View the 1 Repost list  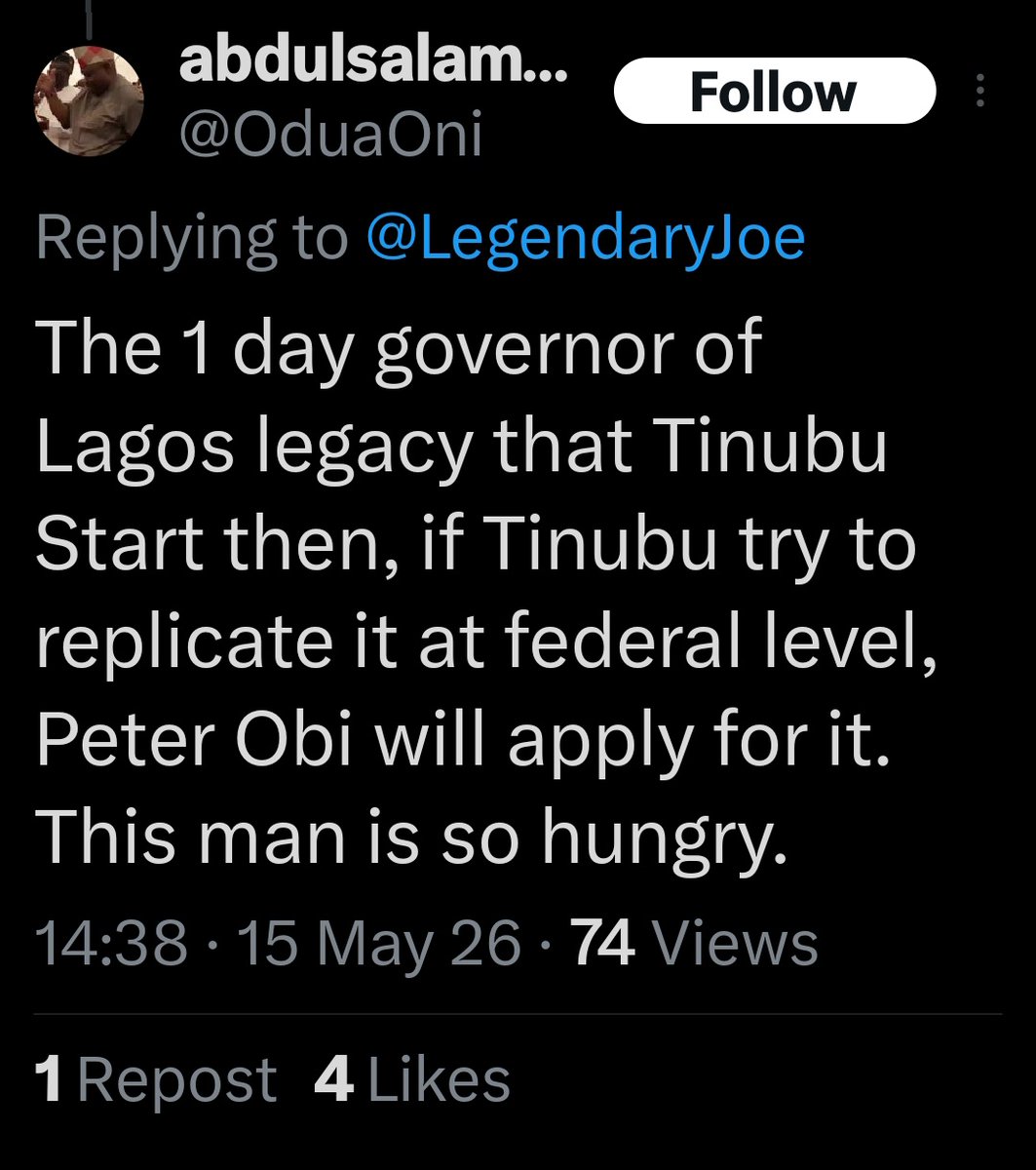coord(156,1080)
